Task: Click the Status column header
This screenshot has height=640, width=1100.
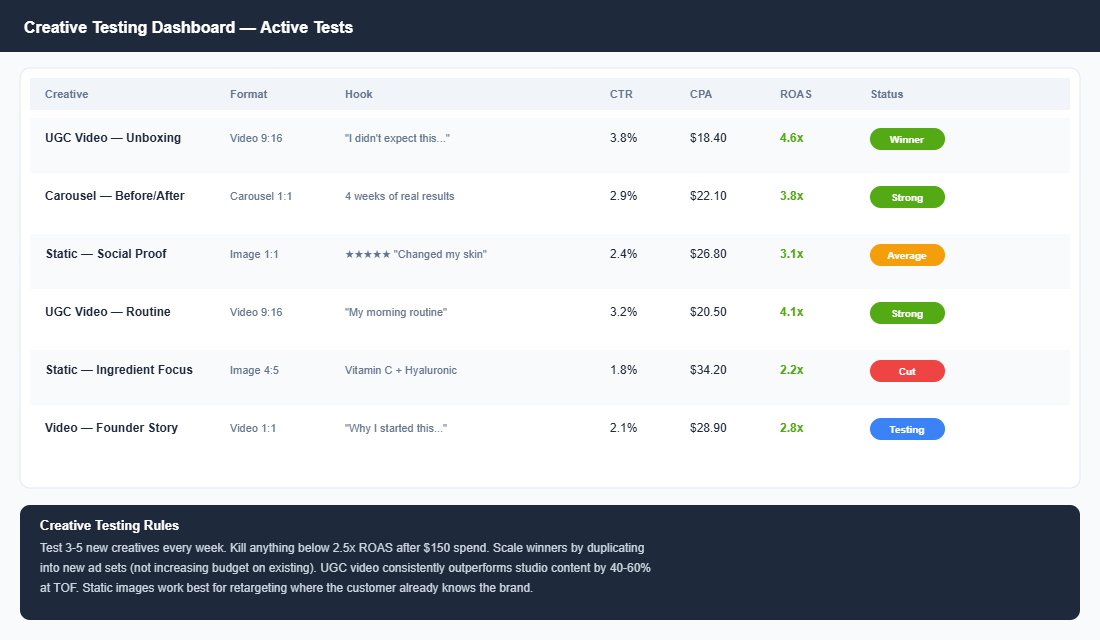Action: [886, 94]
